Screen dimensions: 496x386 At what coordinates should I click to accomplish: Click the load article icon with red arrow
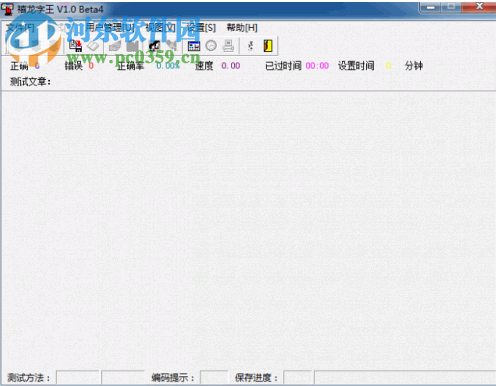pyautogui.click(x=75, y=46)
